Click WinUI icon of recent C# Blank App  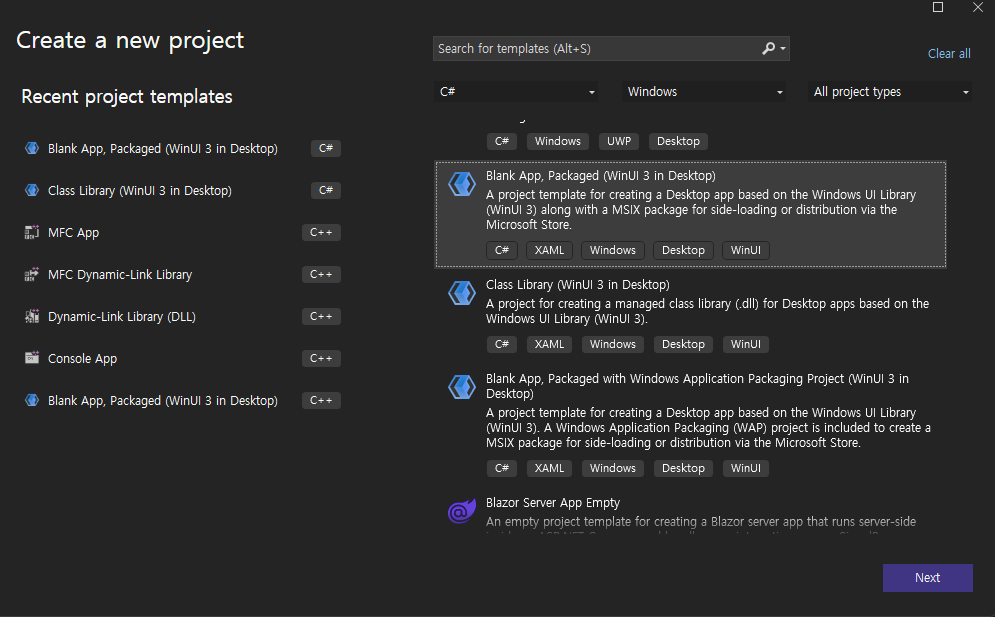coord(32,148)
